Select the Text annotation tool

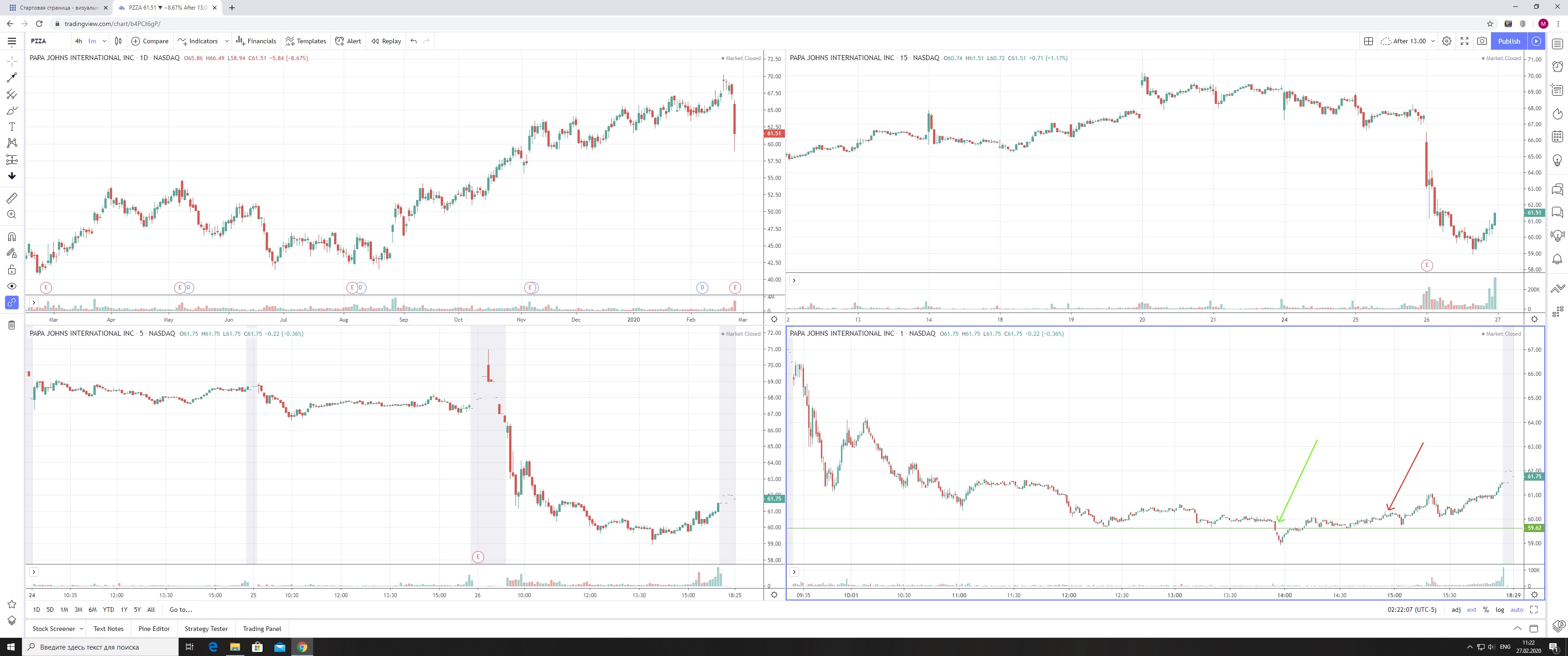click(x=11, y=127)
